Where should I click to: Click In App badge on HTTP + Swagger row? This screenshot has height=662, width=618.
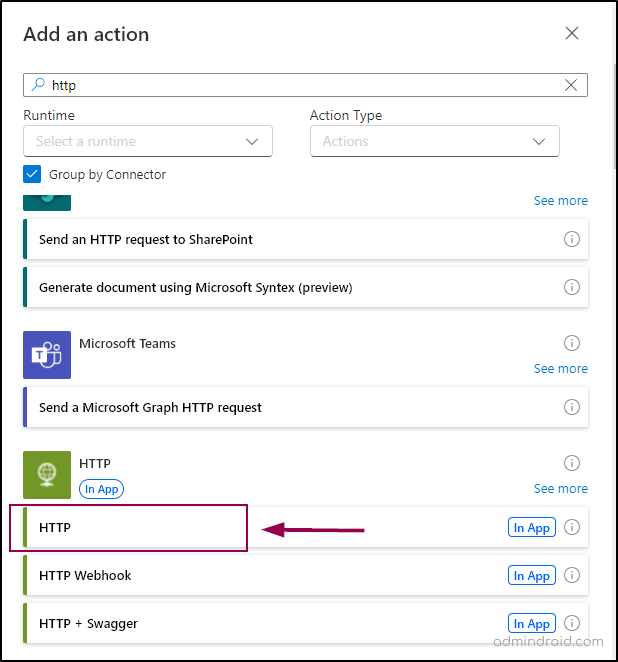click(531, 623)
